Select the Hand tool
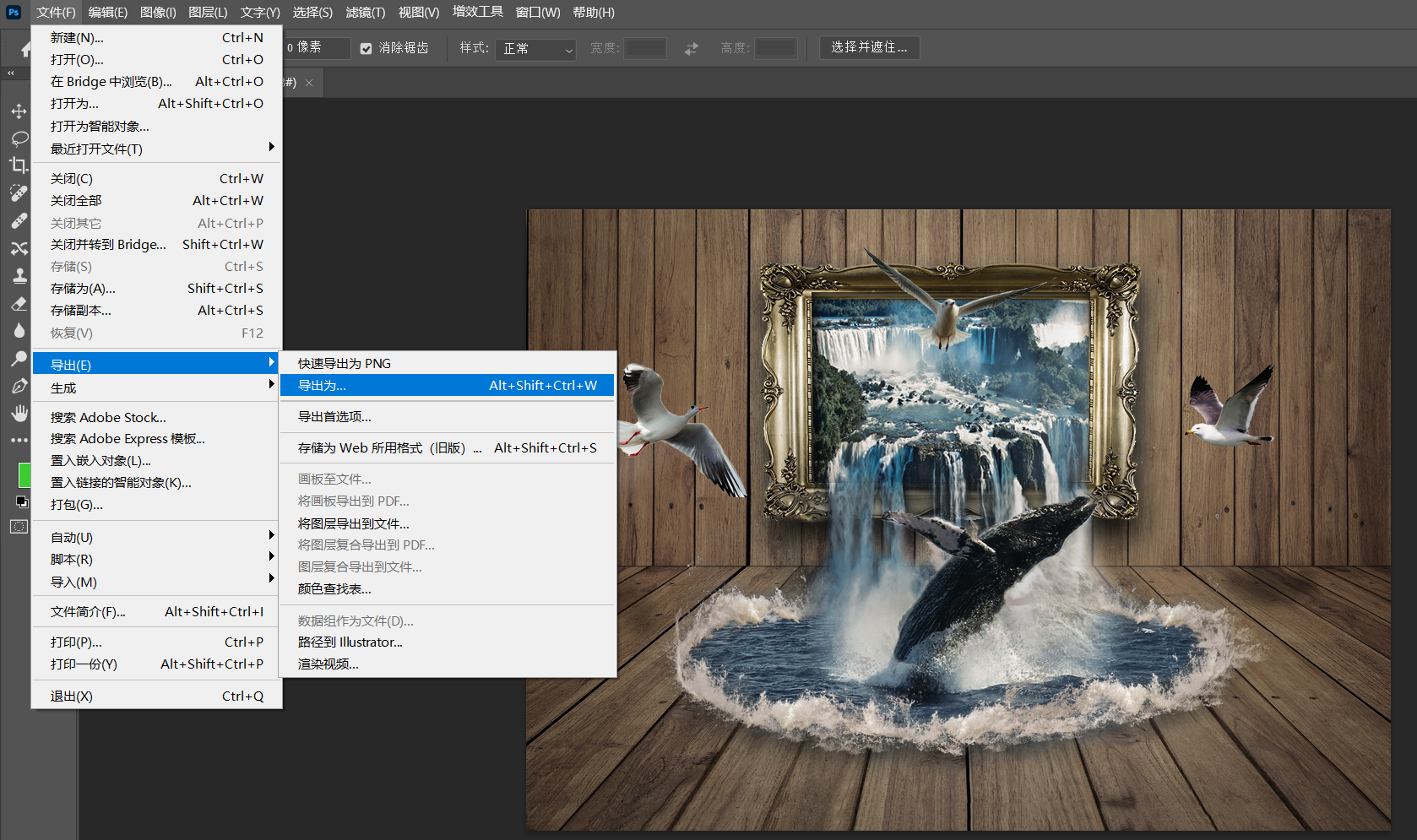The height and width of the screenshot is (840, 1417). 19,413
